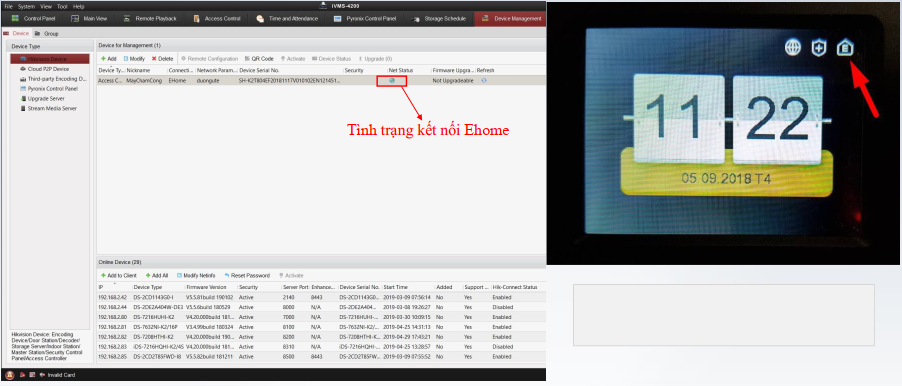The width and height of the screenshot is (902, 386).
Task: Click the Reset Password arrow icon
Action: pyautogui.click(x=227, y=276)
